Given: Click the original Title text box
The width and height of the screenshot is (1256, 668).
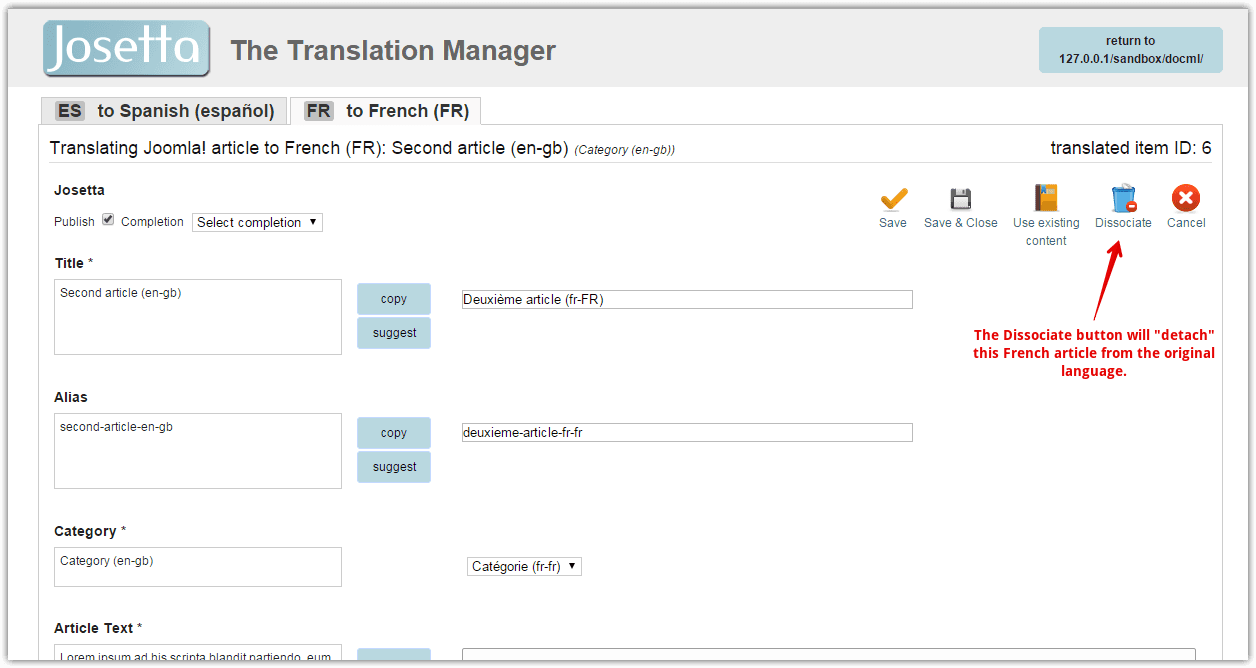Looking at the screenshot, I should (198, 317).
